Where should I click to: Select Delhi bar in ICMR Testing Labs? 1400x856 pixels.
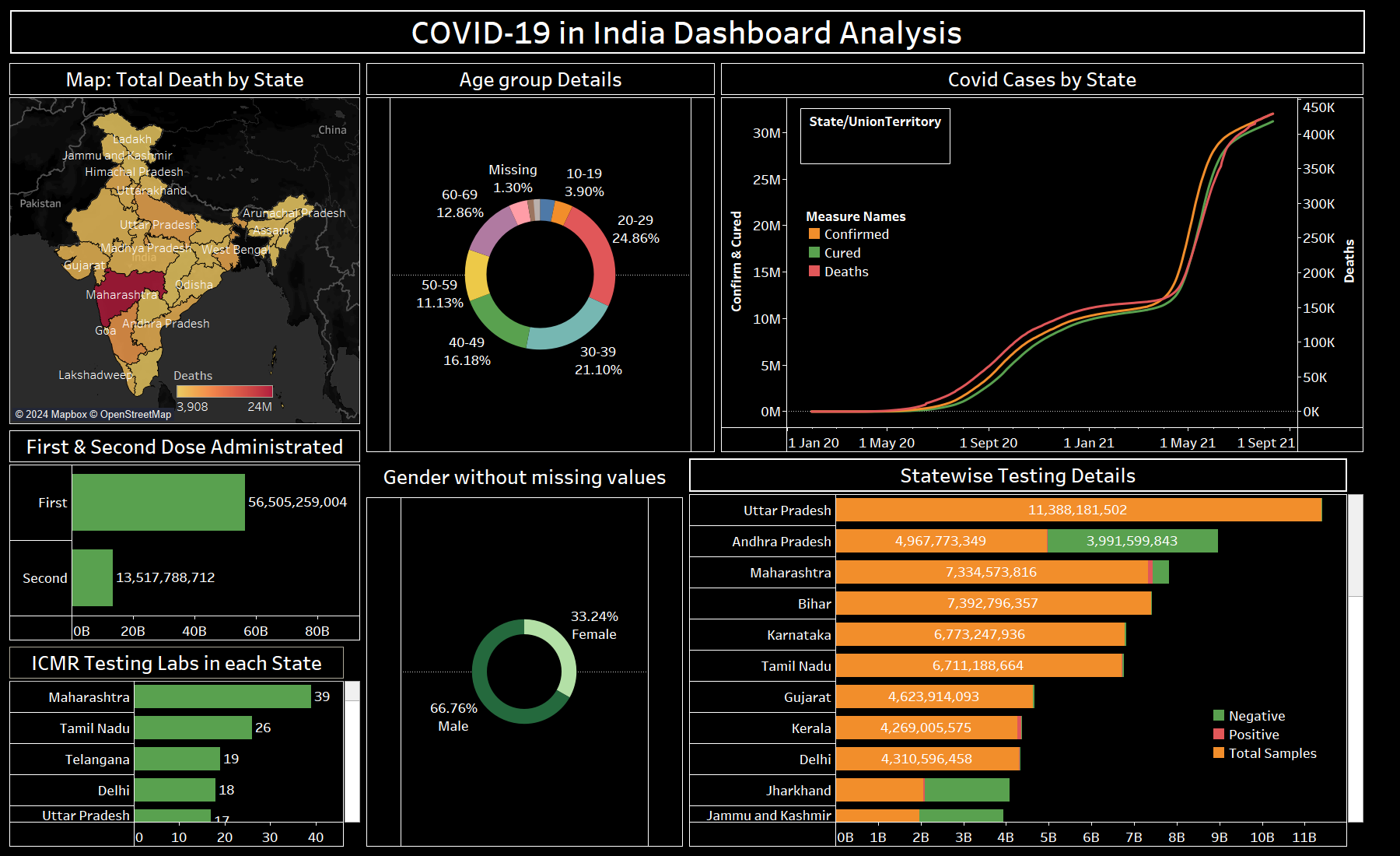175,790
